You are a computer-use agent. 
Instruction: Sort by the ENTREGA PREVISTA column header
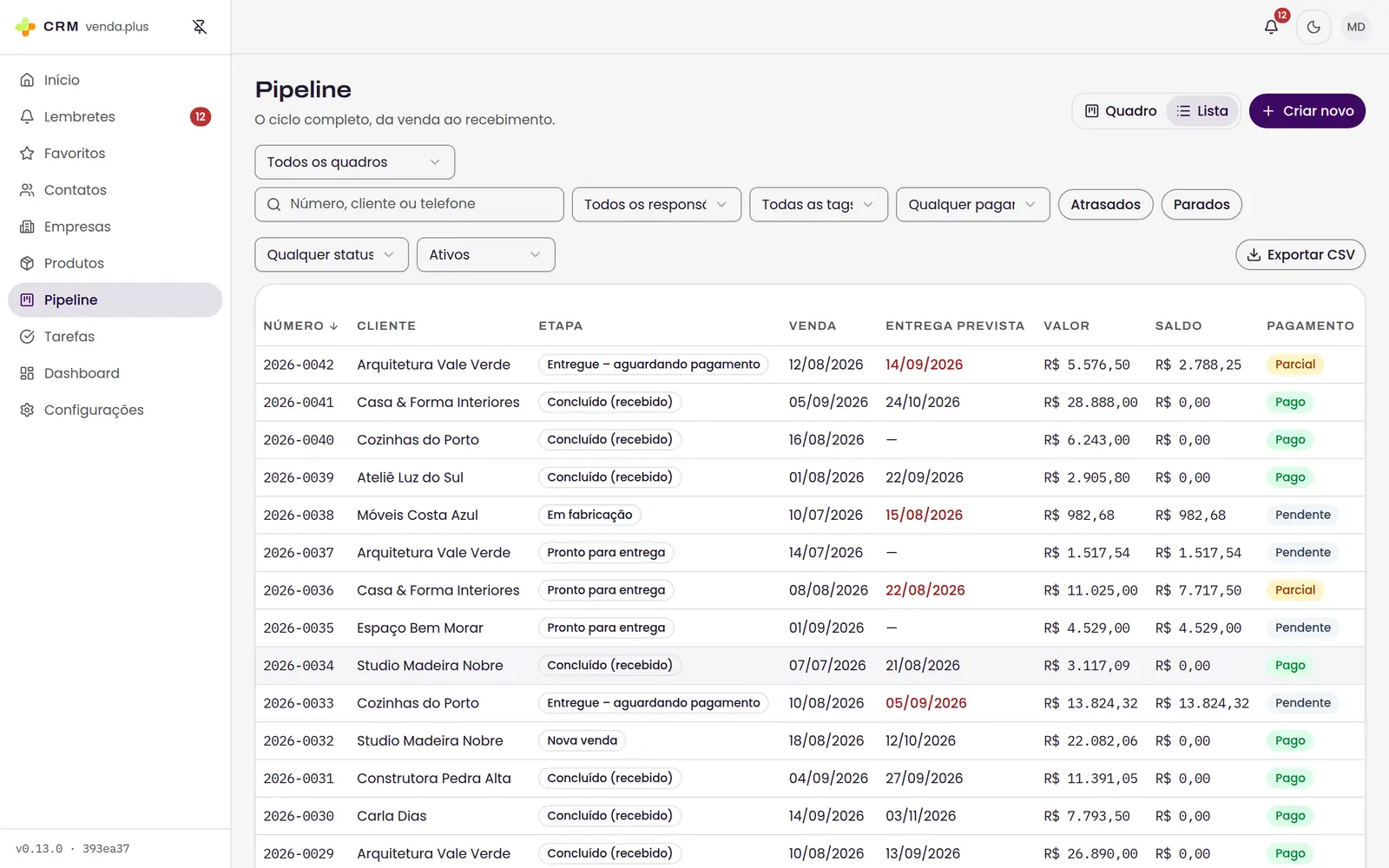pos(955,326)
